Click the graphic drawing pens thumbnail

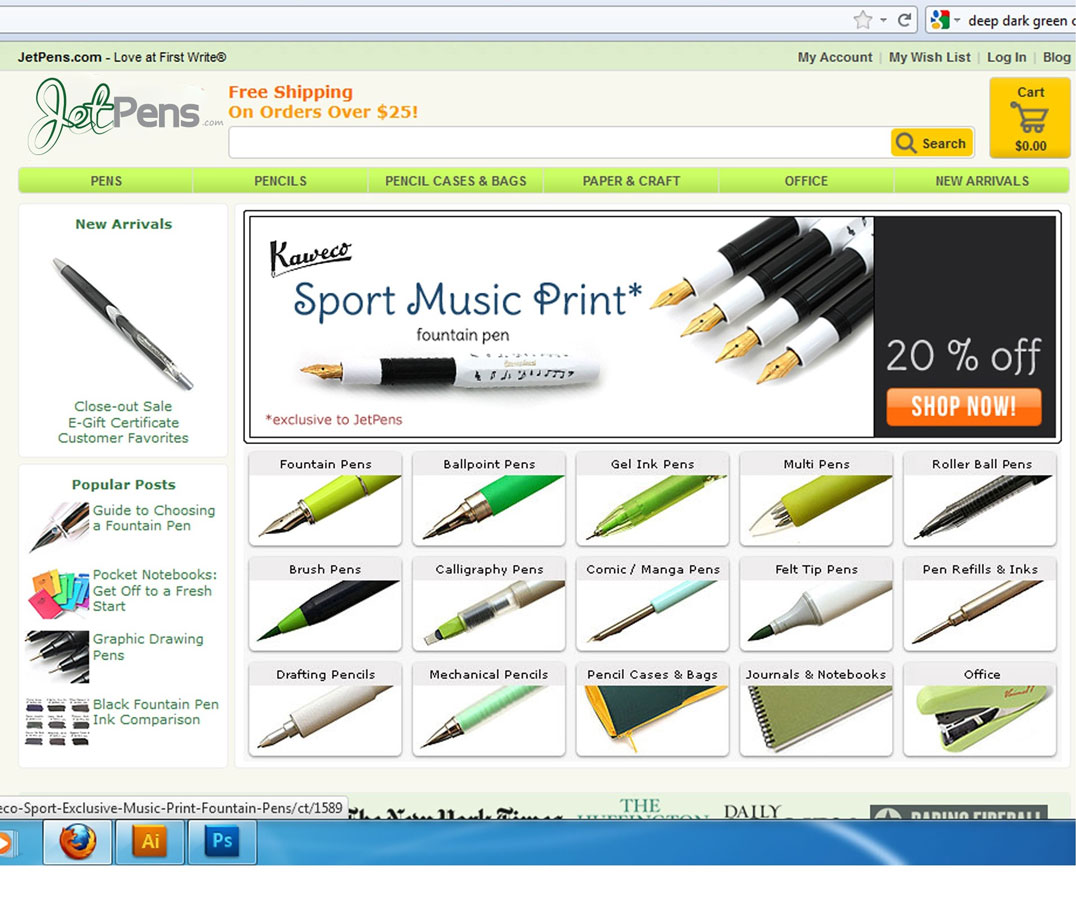point(58,657)
